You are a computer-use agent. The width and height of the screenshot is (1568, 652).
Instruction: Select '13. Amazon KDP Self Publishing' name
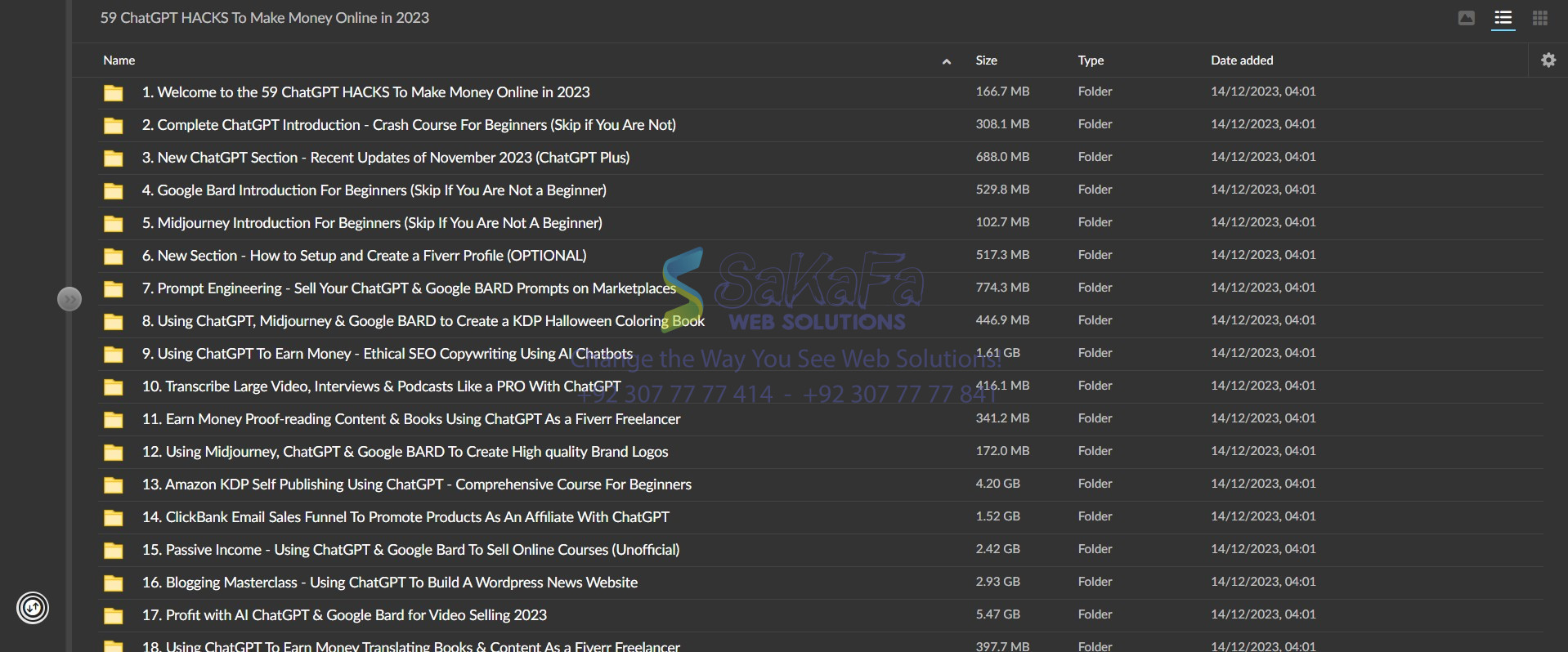pos(416,485)
